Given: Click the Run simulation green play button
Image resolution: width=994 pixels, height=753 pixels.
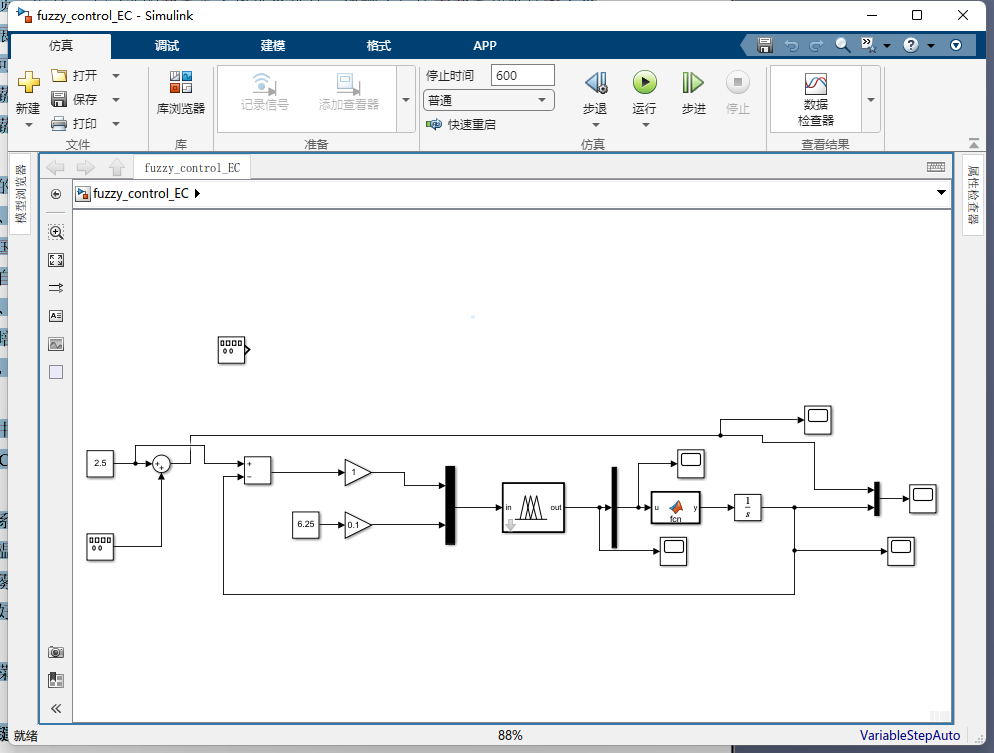Looking at the screenshot, I should (645, 82).
